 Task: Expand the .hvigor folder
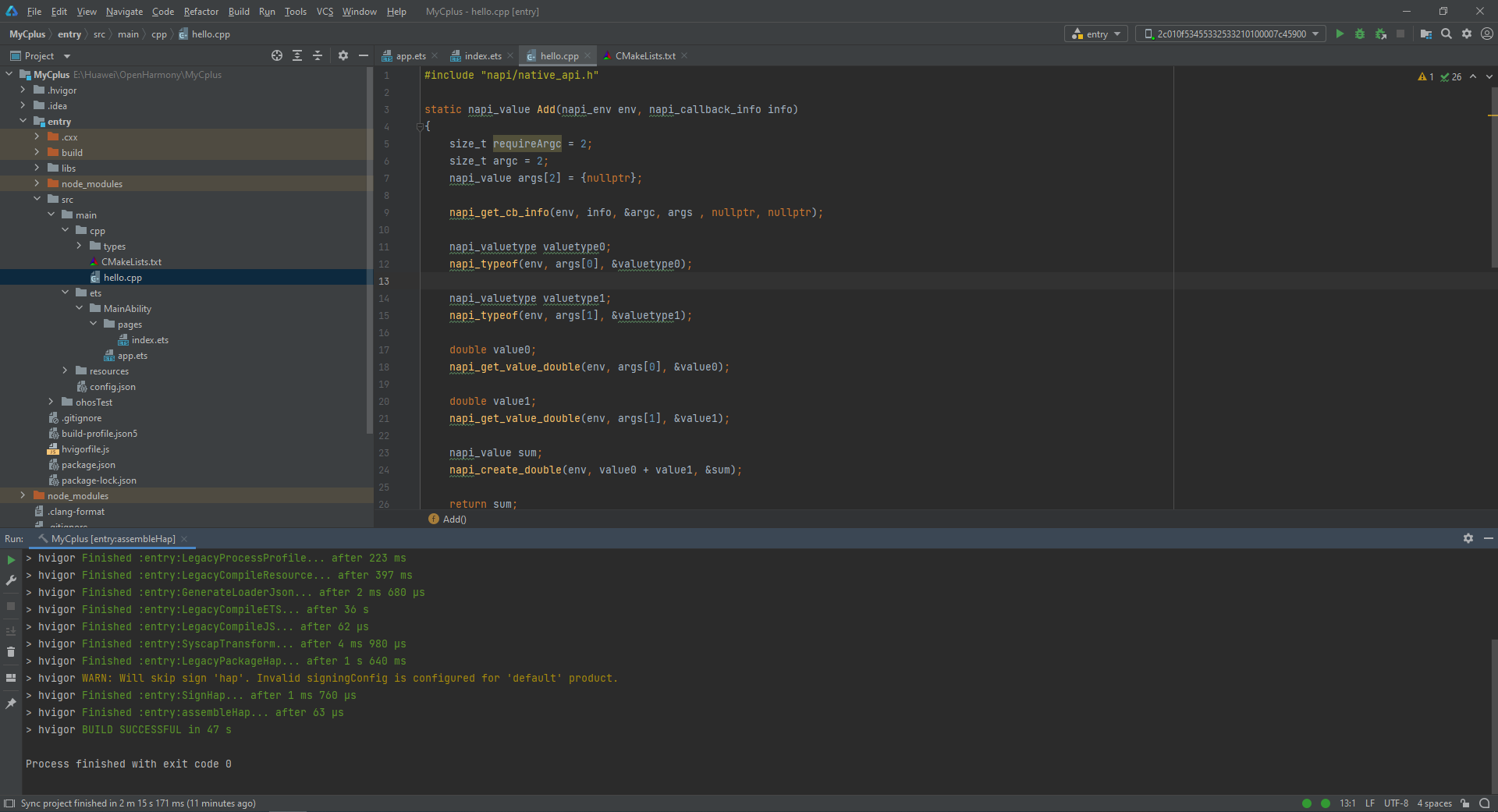23,90
